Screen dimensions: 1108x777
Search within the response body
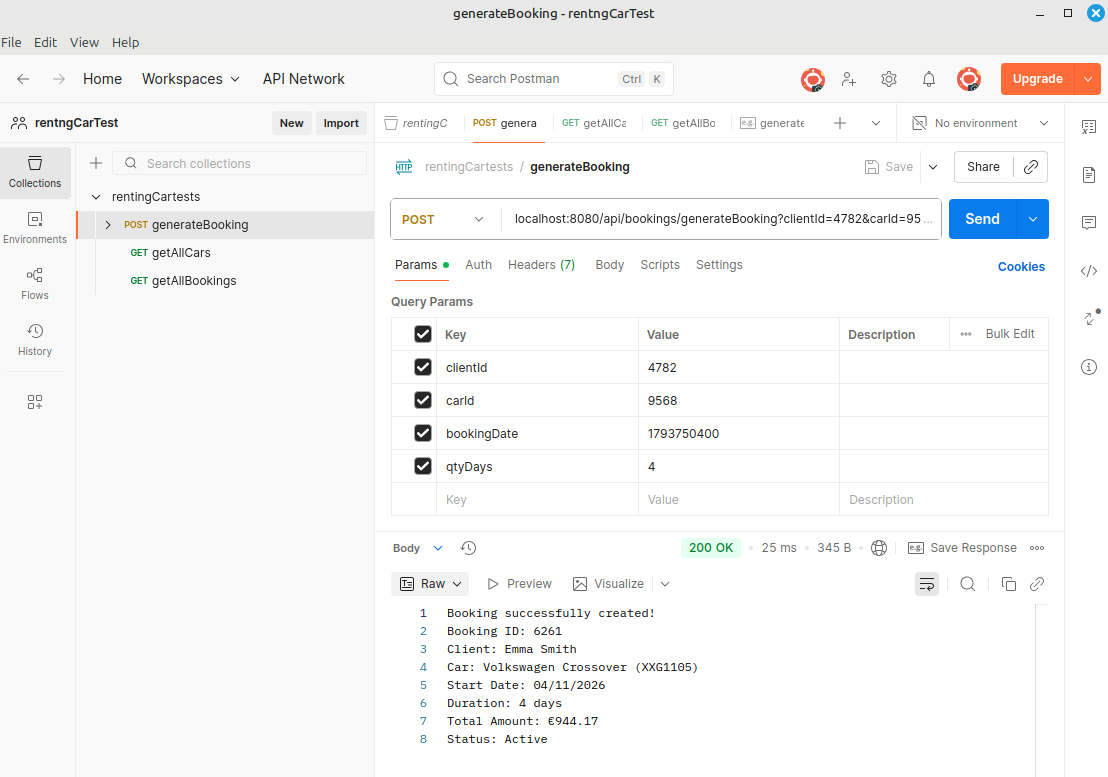pyautogui.click(x=968, y=584)
